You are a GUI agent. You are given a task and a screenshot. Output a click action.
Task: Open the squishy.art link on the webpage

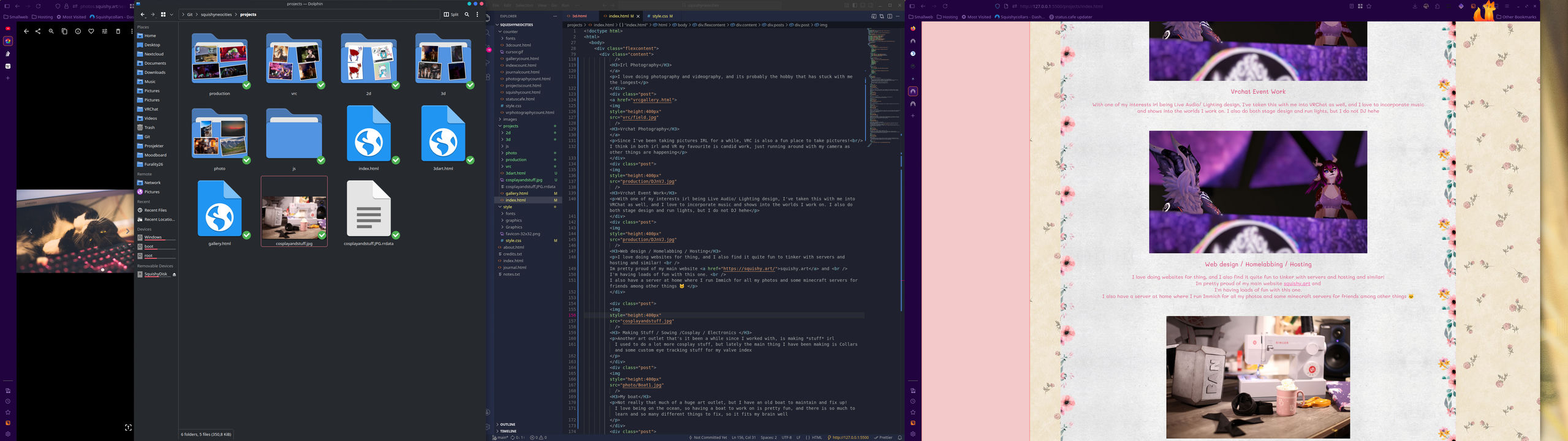[x=1297, y=284]
